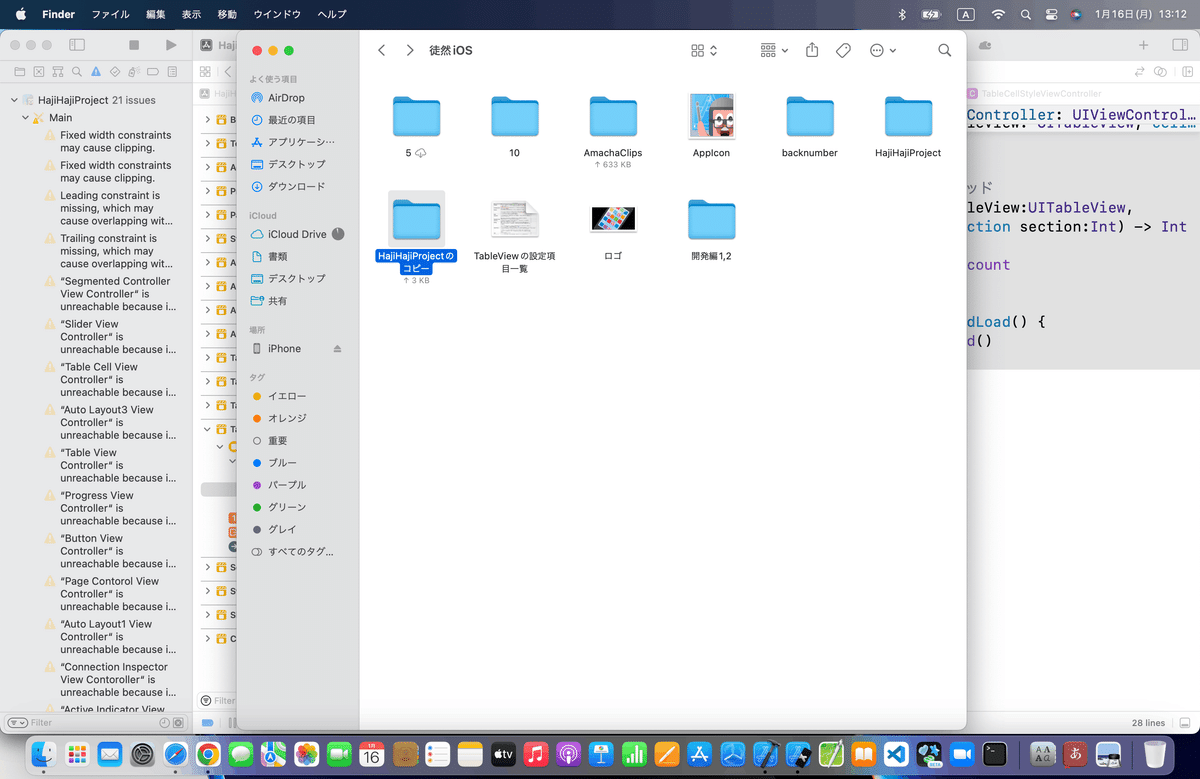Show すべてのタグ in sidebar
Viewport: 1200px width, 779px height.
coord(298,551)
